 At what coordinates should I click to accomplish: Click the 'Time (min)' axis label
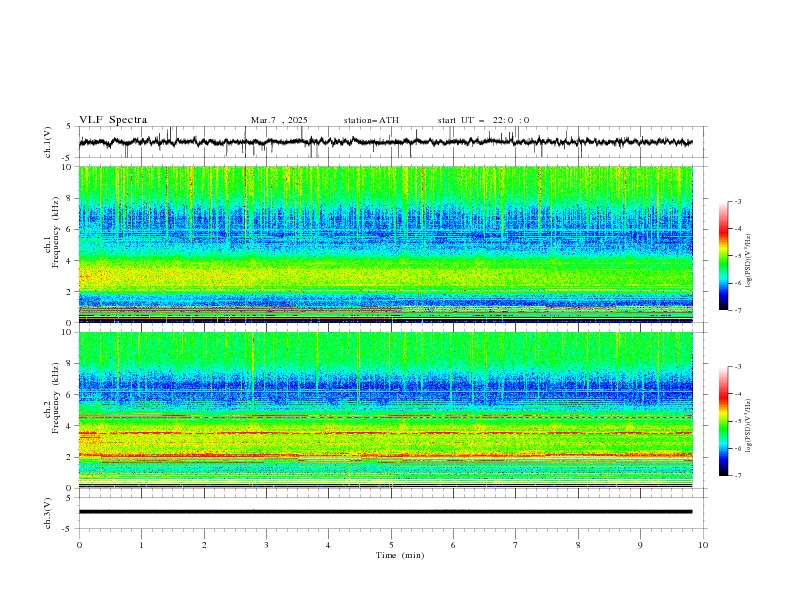coord(400,555)
